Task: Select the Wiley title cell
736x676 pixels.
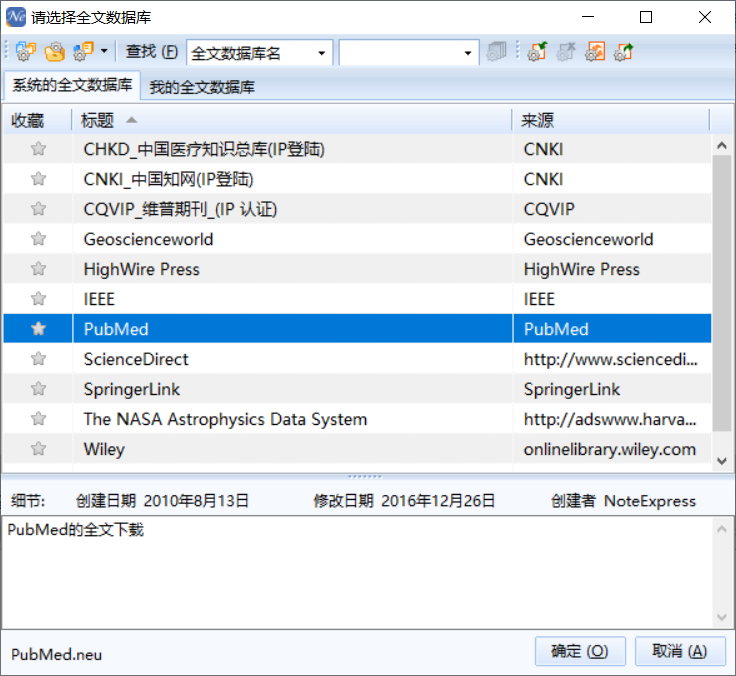Action: (x=292, y=449)
